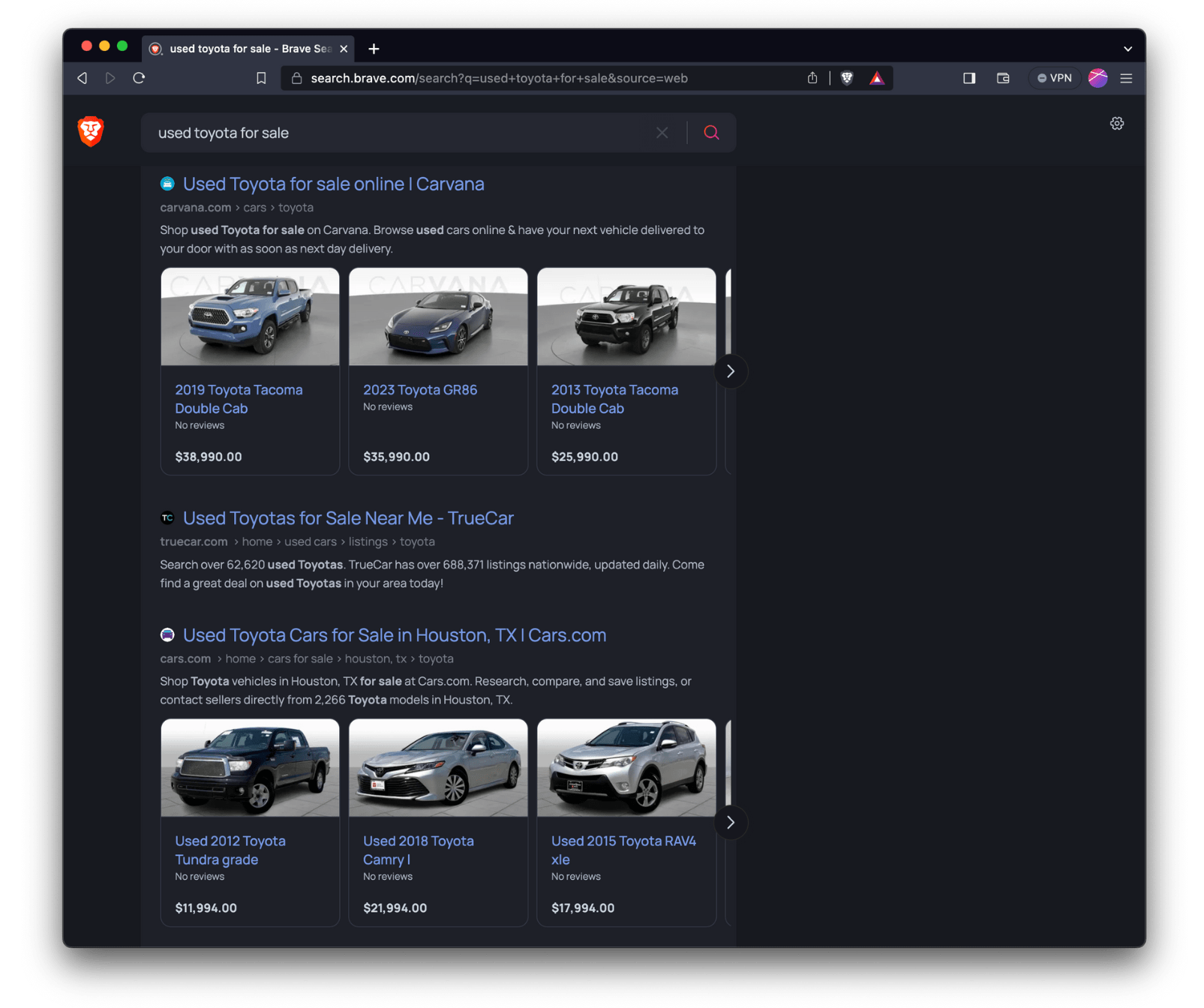Advance the Cars.com carousel with the right chevron
The width and height of the screenshot is (1204, 1008).
[731, 823]
